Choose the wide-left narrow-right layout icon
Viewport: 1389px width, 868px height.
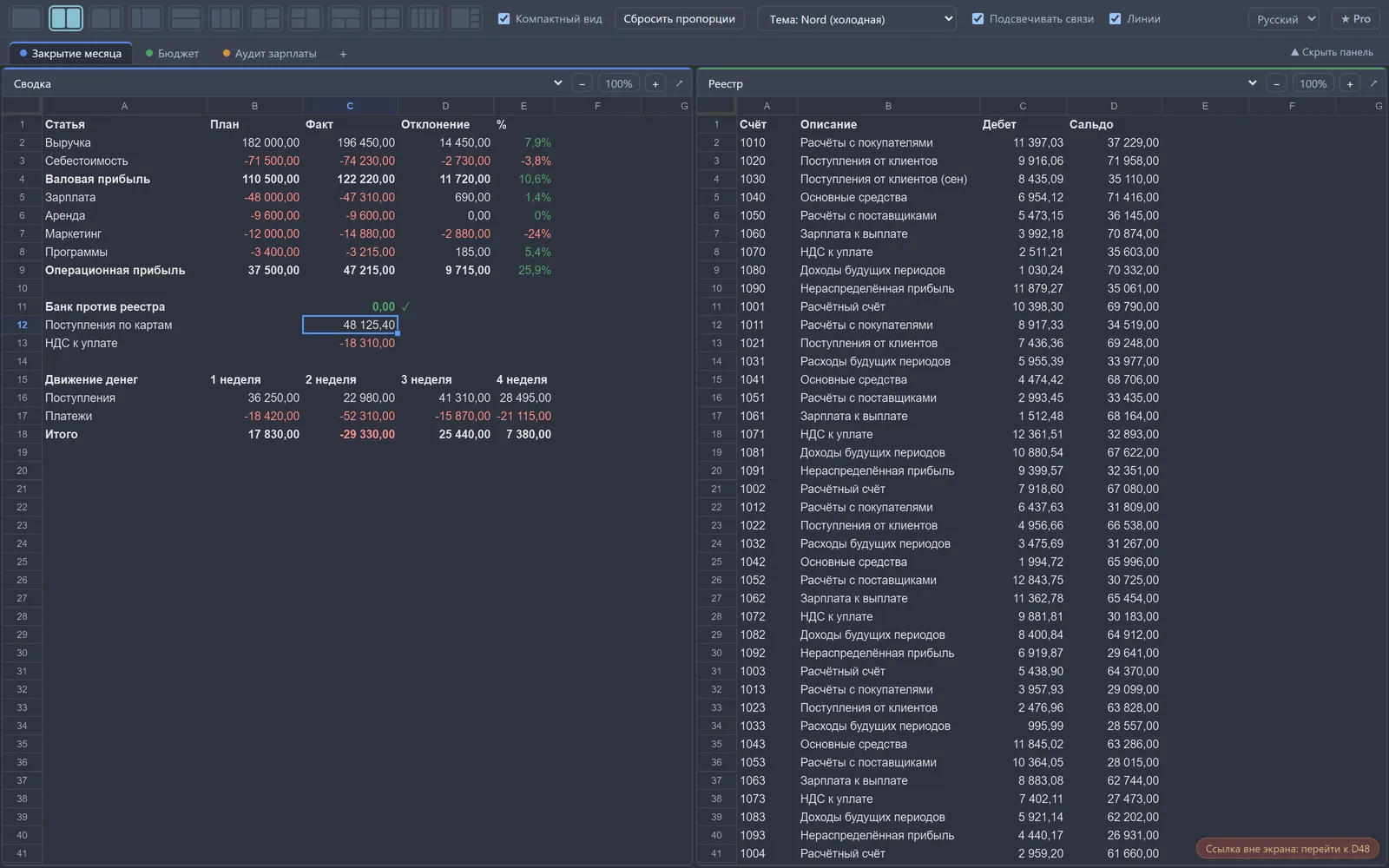coord(106,18)
